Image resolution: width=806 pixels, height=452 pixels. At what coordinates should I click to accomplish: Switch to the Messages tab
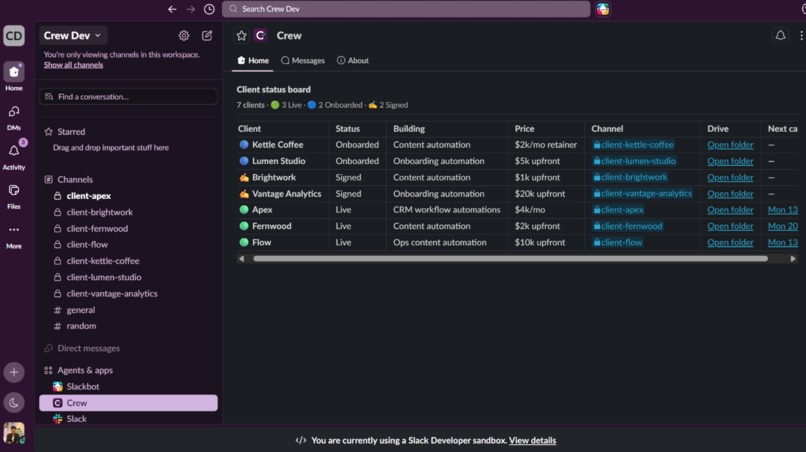point(303,61)
